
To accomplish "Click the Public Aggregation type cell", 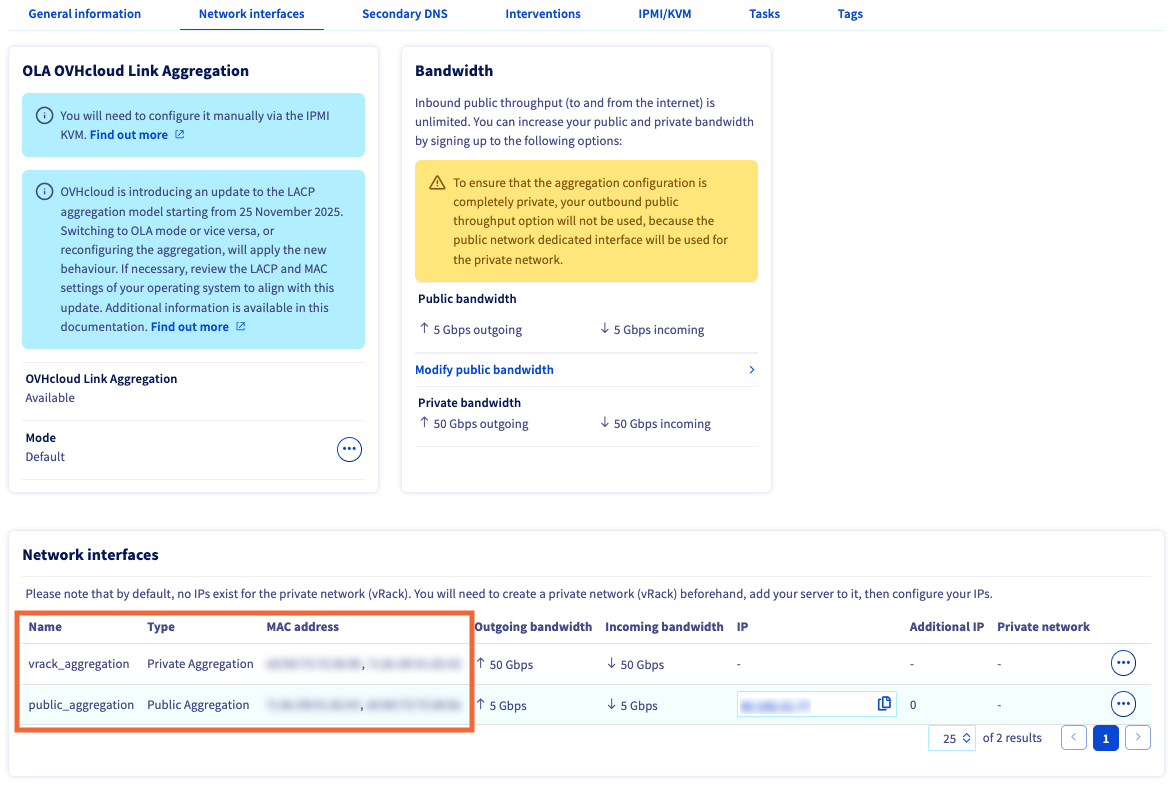I will [x=198, y=705].
